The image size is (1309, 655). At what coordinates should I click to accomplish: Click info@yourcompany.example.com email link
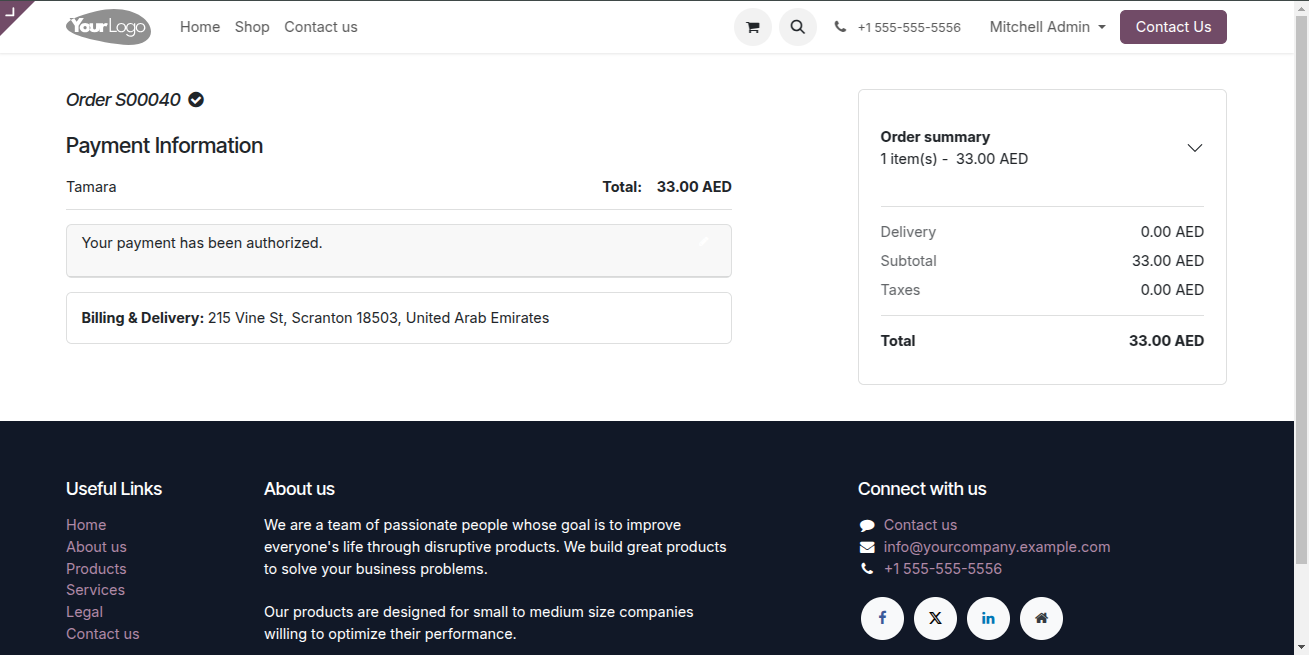[997, 547]
